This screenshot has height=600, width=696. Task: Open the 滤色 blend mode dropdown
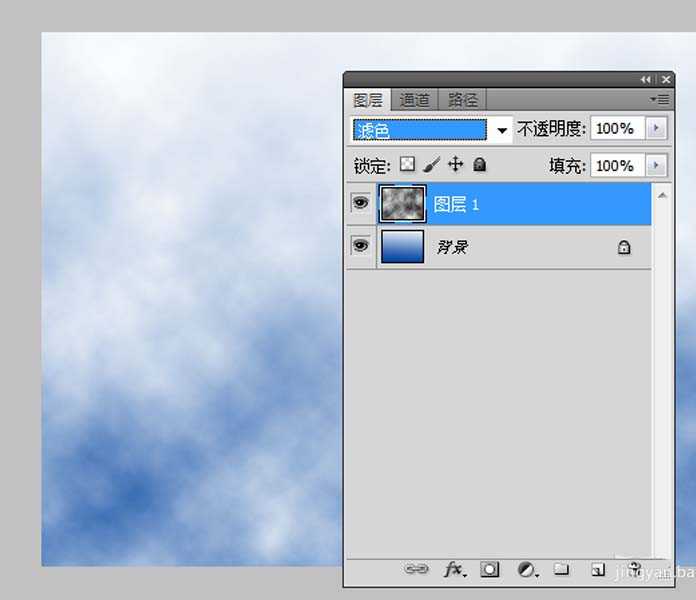pyautogui.click(x=433, y=130)
